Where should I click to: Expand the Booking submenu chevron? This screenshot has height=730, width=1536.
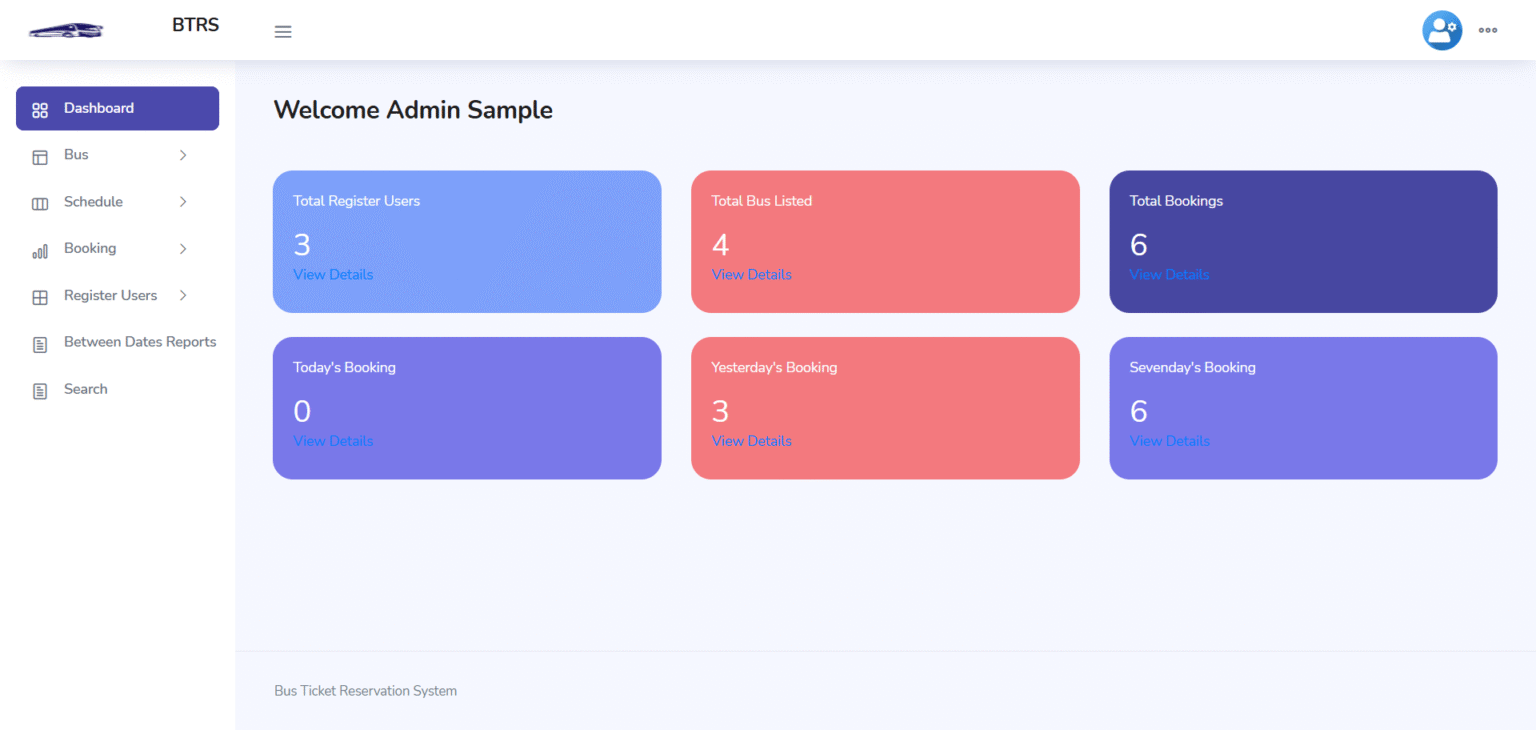point(182,248)
